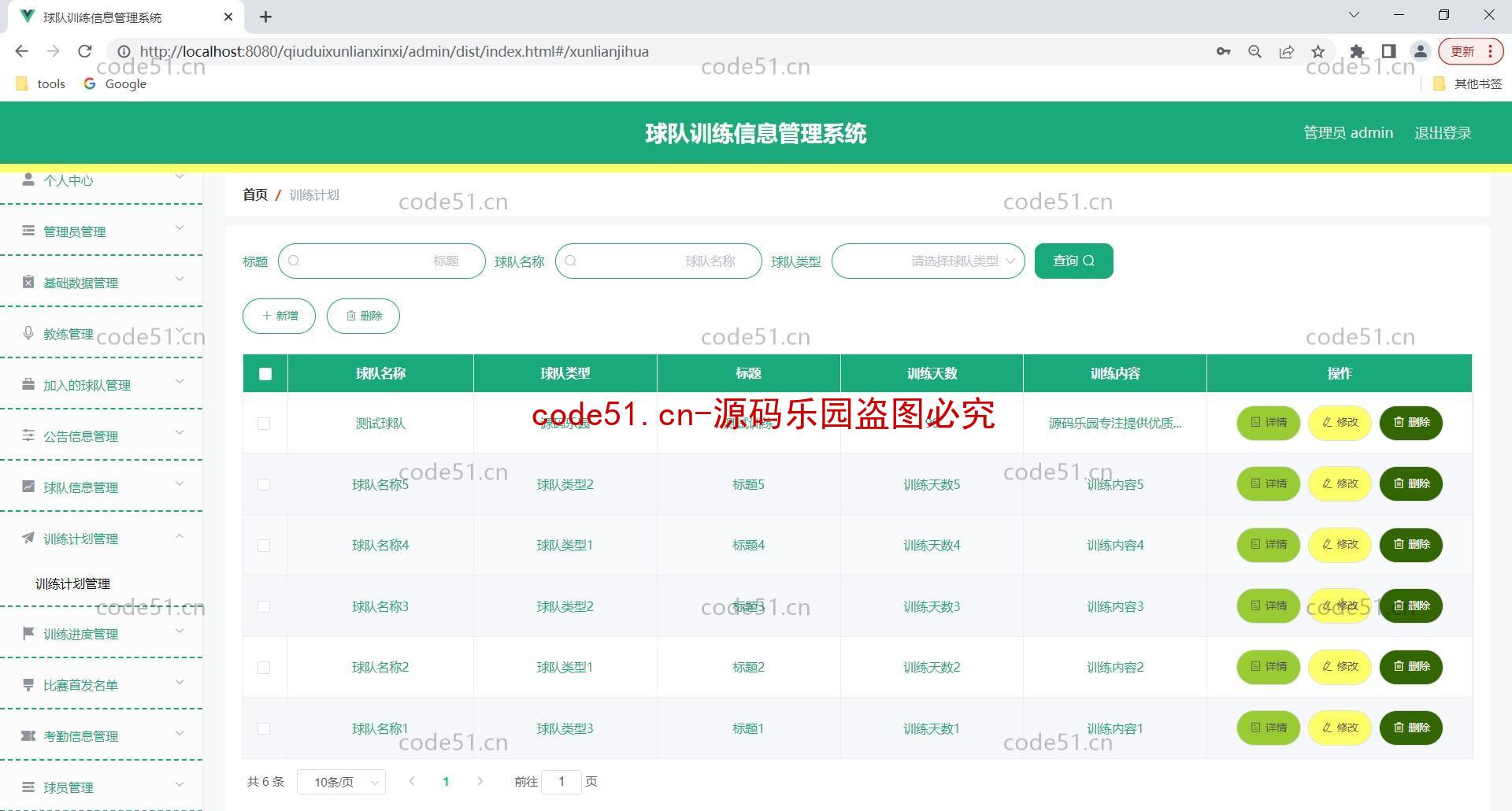Toggle the select-all checkbox in table header
Screen dimensions: 1512x811
click(x=265, y=374)
